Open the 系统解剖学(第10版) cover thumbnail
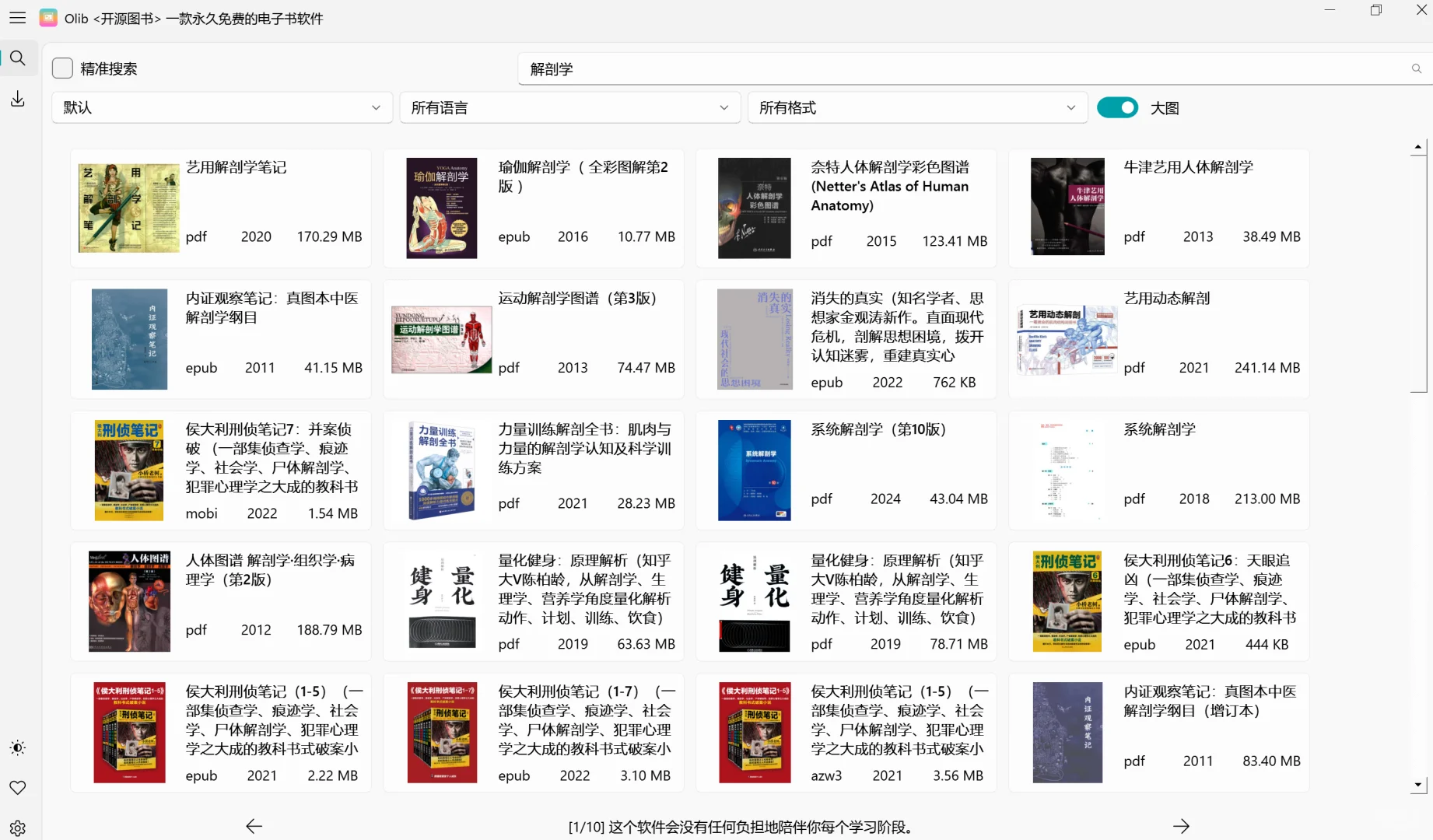The image size is (1433, 840). [755, 471]
